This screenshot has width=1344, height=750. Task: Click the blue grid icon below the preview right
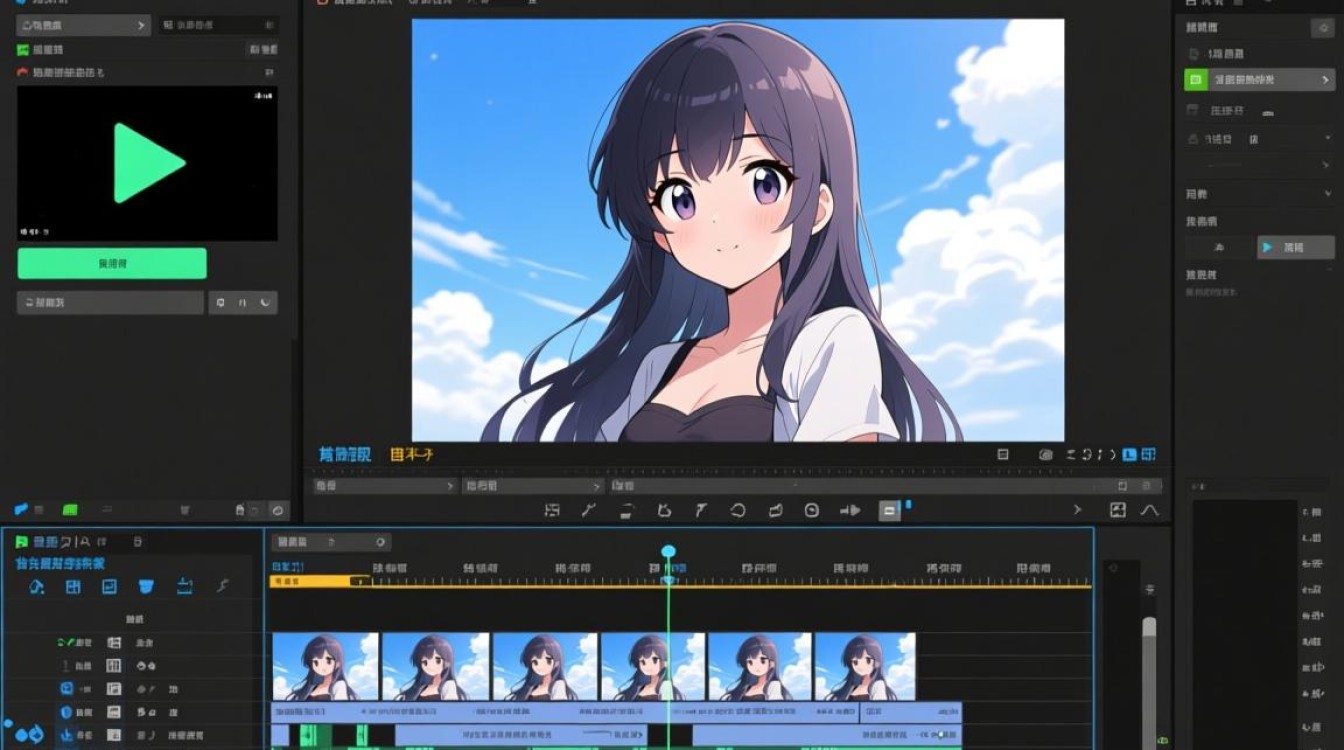tap(1148, 454)
